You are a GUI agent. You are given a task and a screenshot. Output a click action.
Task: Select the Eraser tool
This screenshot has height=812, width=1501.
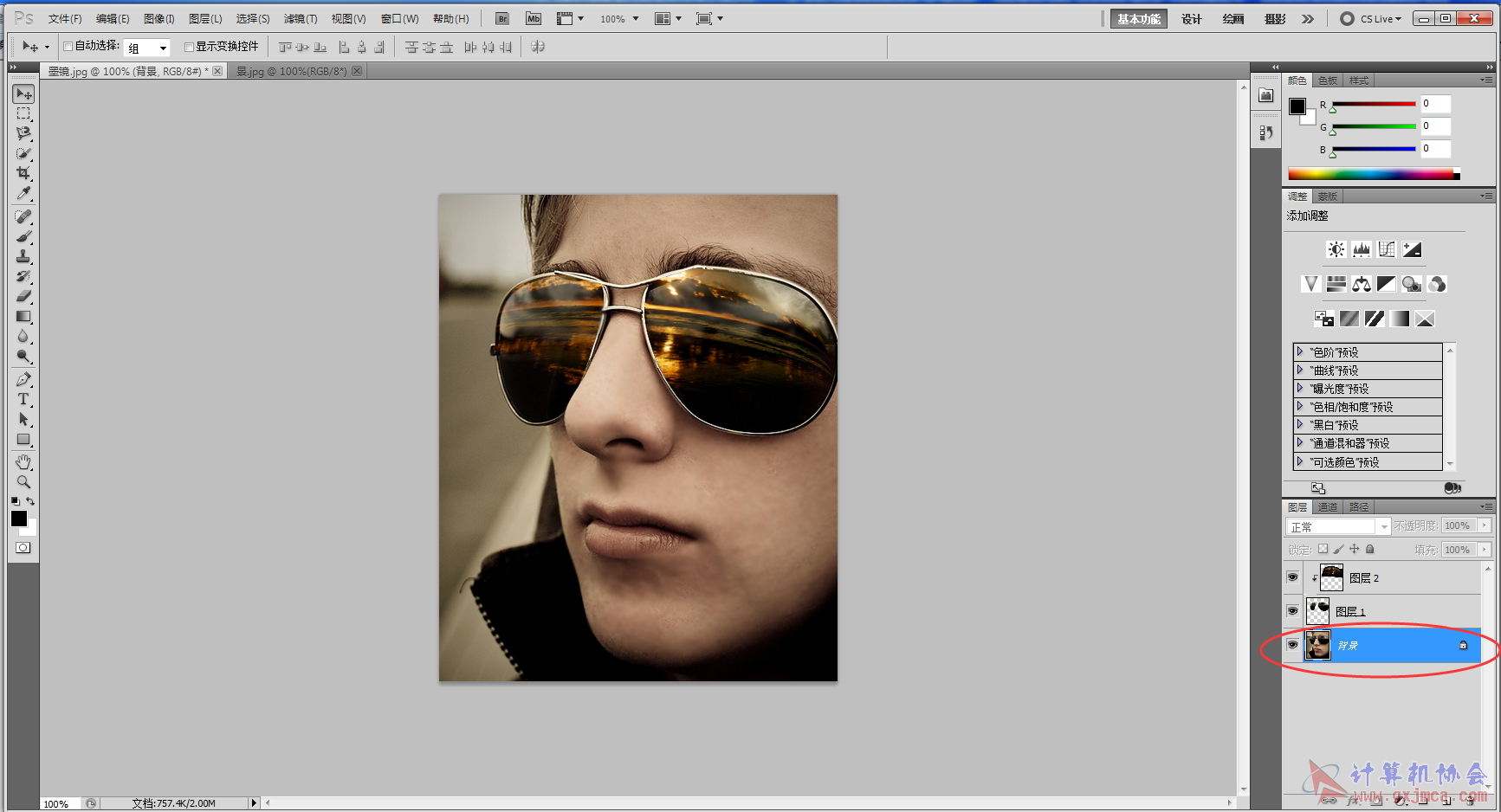(23, 296)
